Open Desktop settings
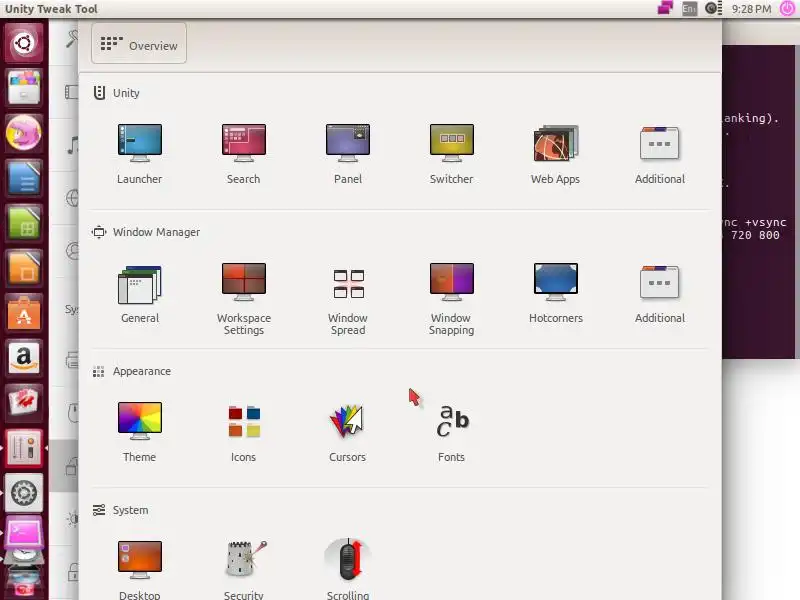800x600 pixels. (139, 569)
